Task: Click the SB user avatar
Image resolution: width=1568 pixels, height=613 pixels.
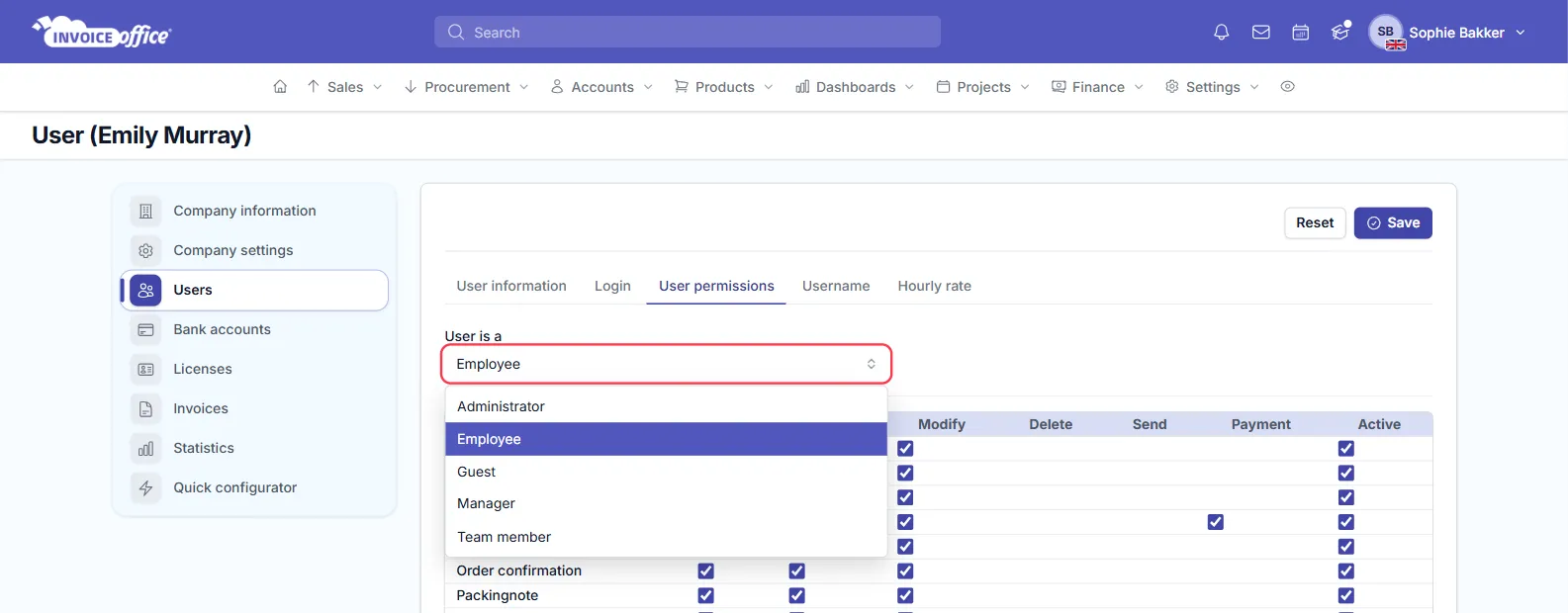Action: (1386, 32)
